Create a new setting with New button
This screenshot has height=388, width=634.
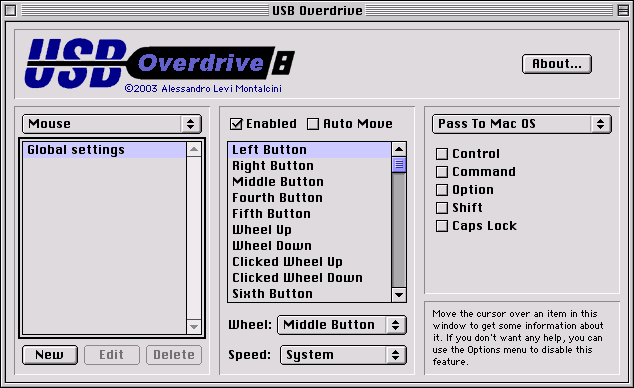[x=50, y=355]
